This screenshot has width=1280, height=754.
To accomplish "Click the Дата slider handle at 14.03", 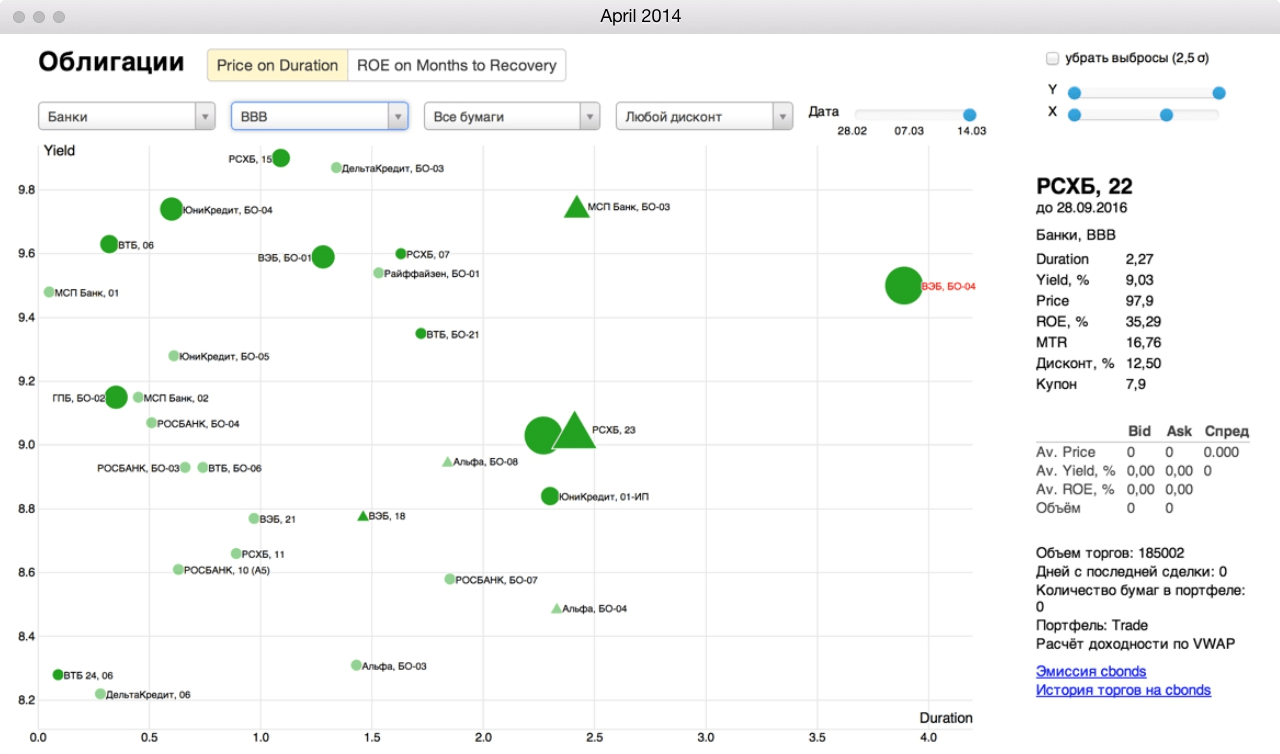I will pos(969,115).
